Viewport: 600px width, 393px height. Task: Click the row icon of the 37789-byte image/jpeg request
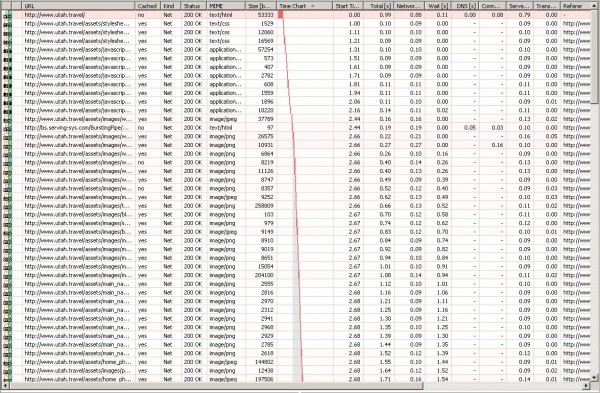[x=7, y=119]
